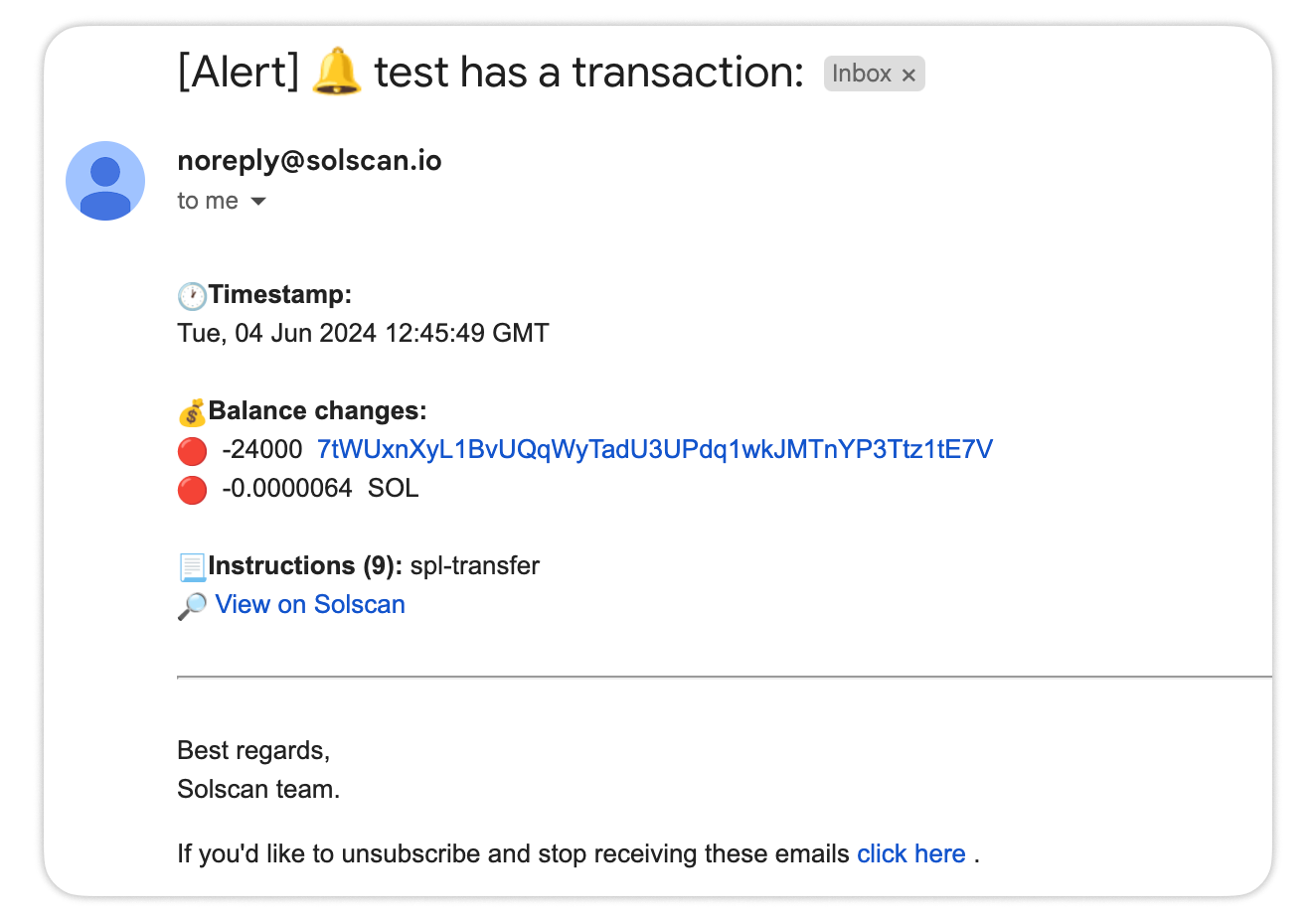
Task: Open View on Solscan link
Action: click(310, 605)
